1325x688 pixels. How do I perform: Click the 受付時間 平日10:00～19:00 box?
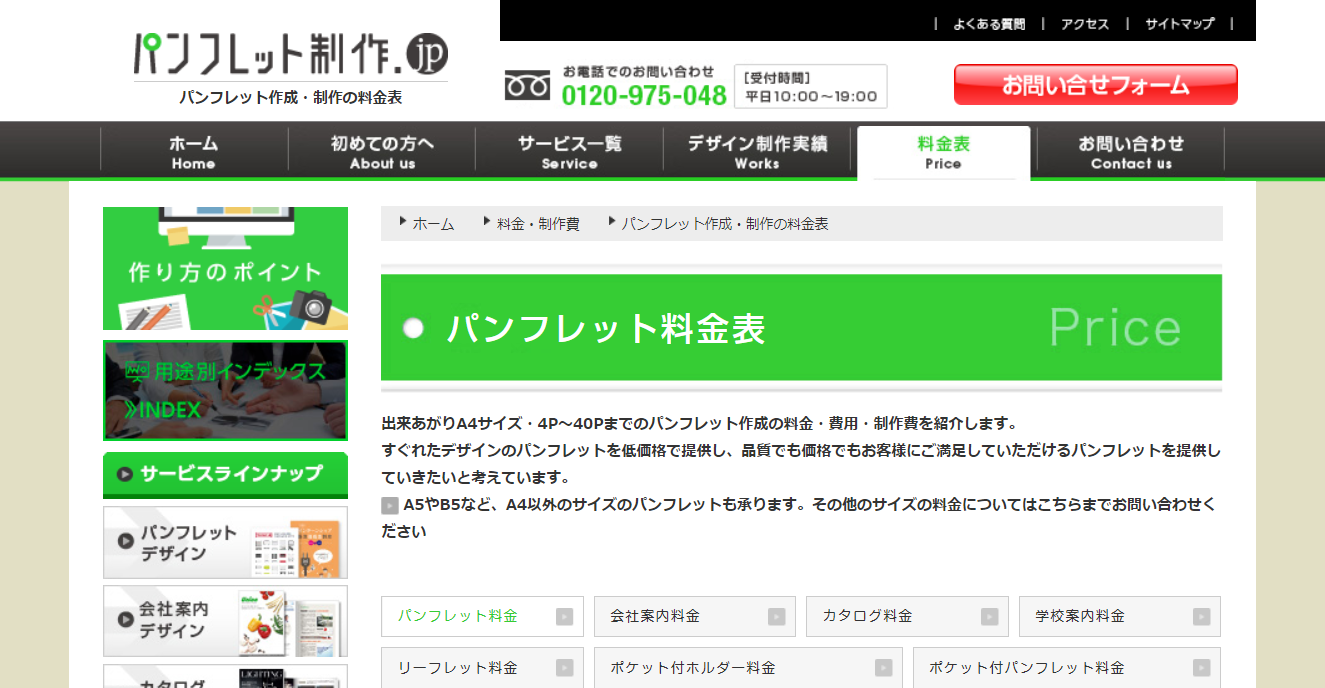[811, 87]
